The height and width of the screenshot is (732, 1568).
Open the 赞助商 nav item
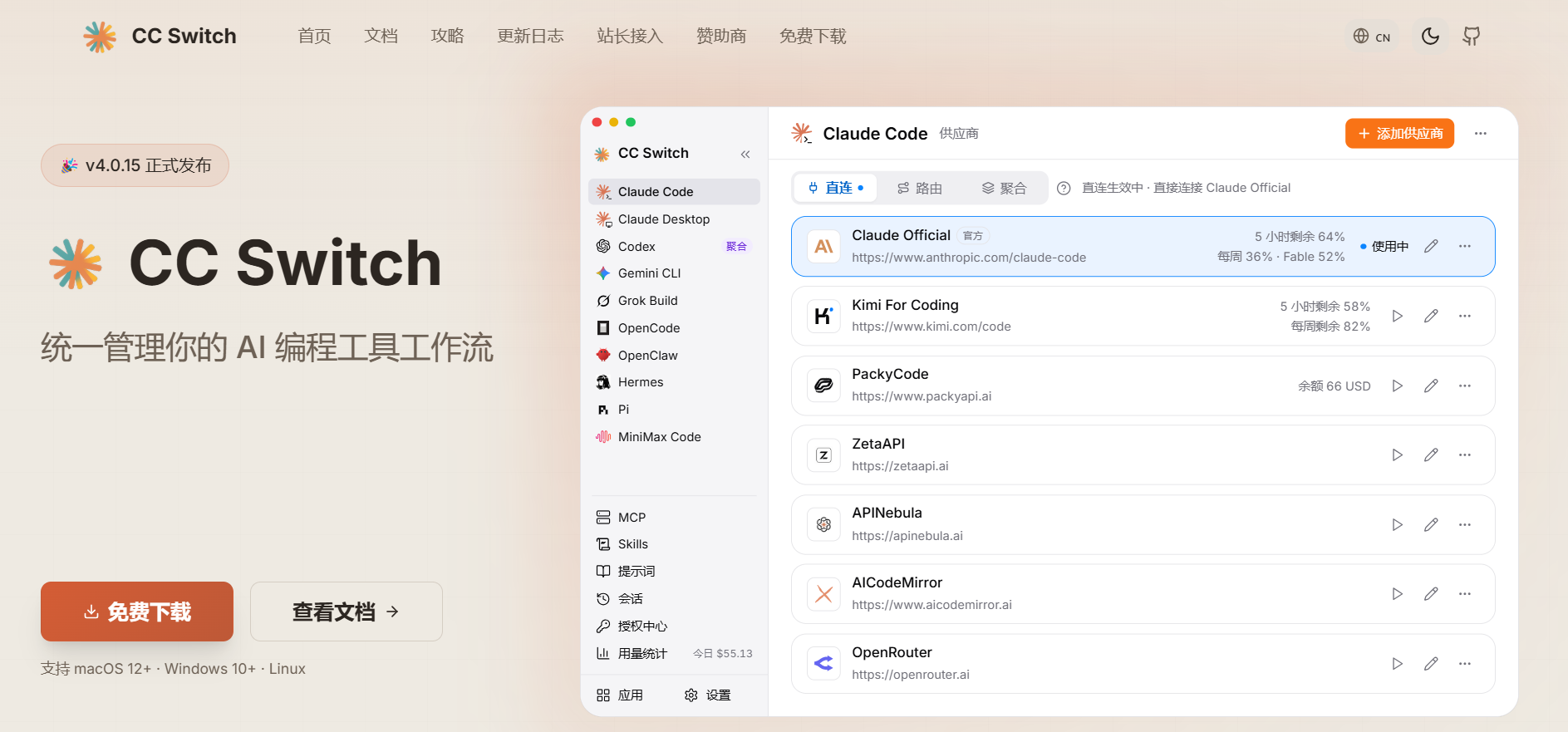tap(721, 36)
